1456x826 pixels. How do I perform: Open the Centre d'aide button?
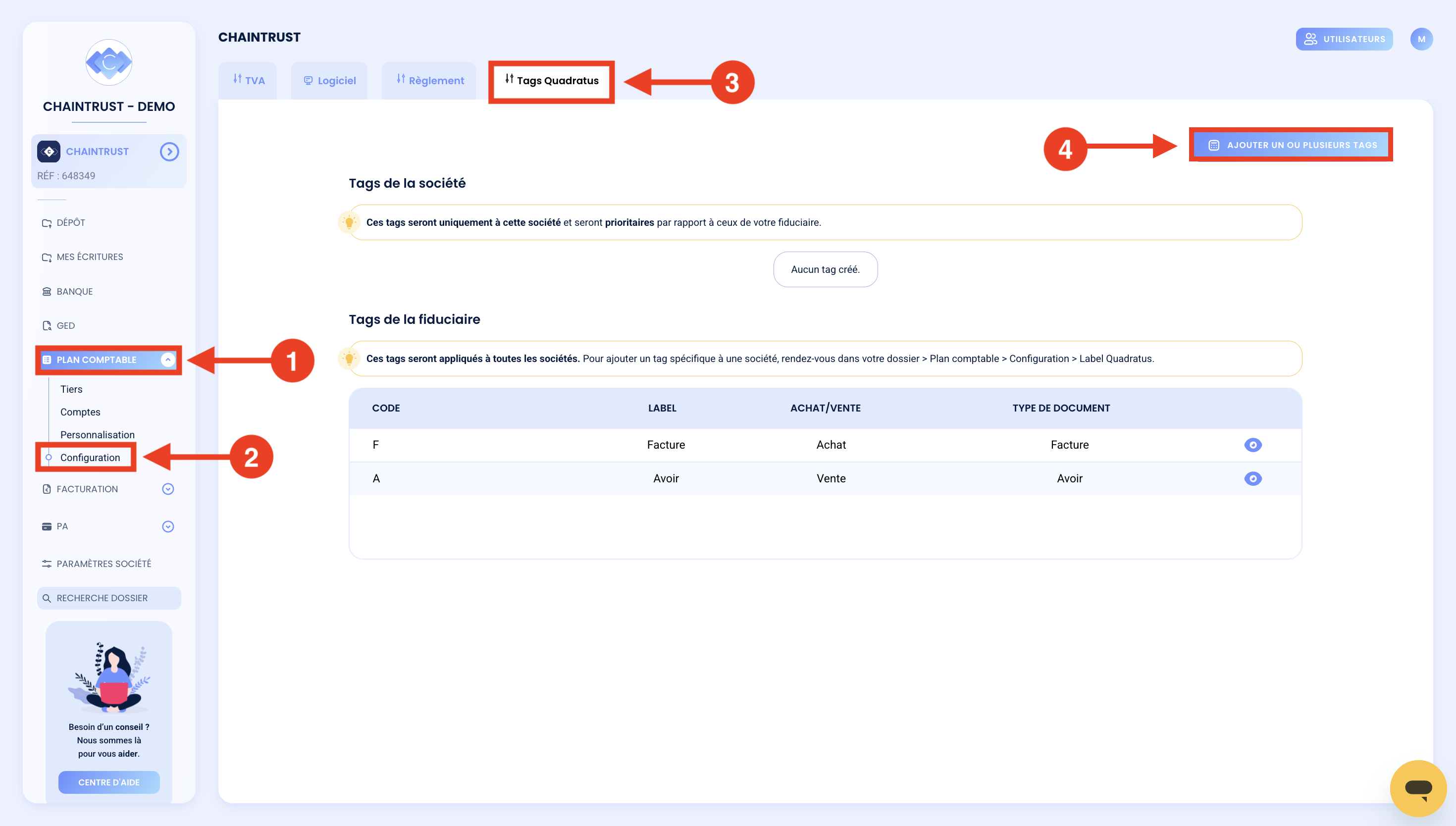click(109, 782)
